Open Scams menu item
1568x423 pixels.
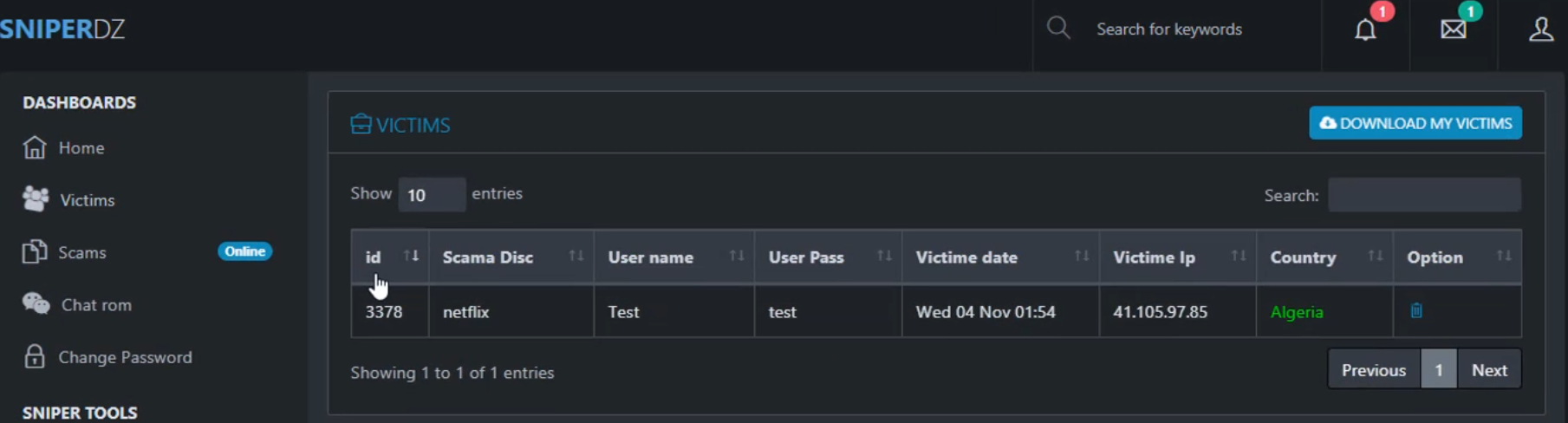[x=82, y=252]
